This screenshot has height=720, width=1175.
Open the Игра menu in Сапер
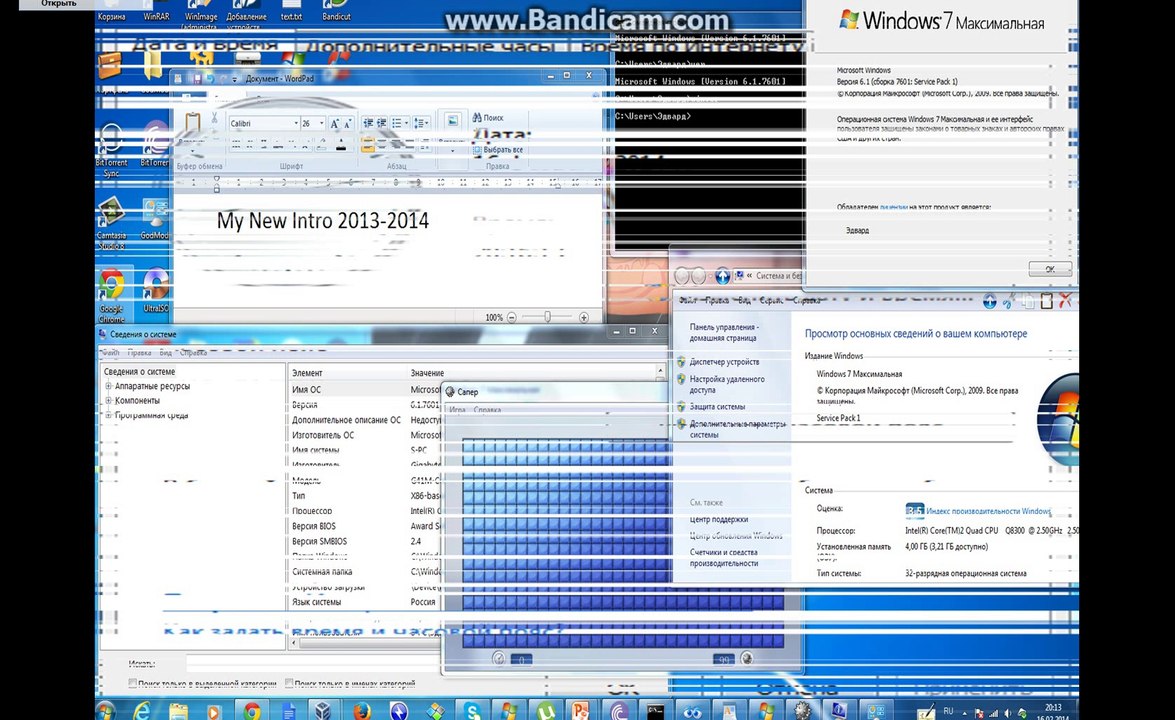(x=458, y=410)
